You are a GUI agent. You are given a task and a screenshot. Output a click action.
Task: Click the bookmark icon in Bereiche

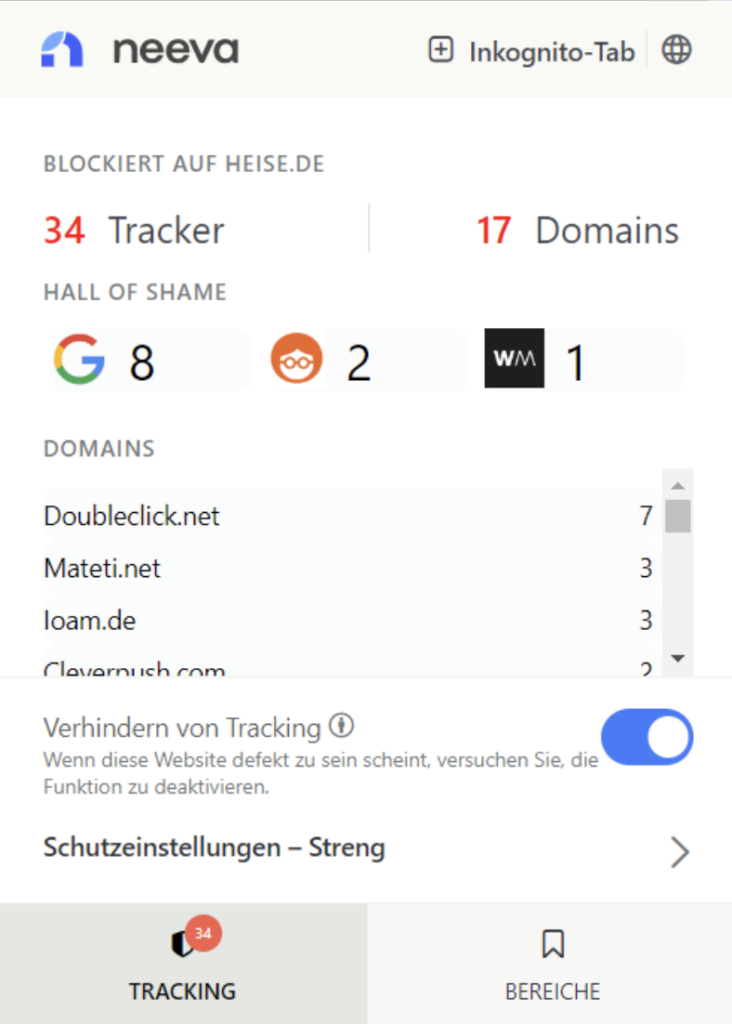(552, 942)
